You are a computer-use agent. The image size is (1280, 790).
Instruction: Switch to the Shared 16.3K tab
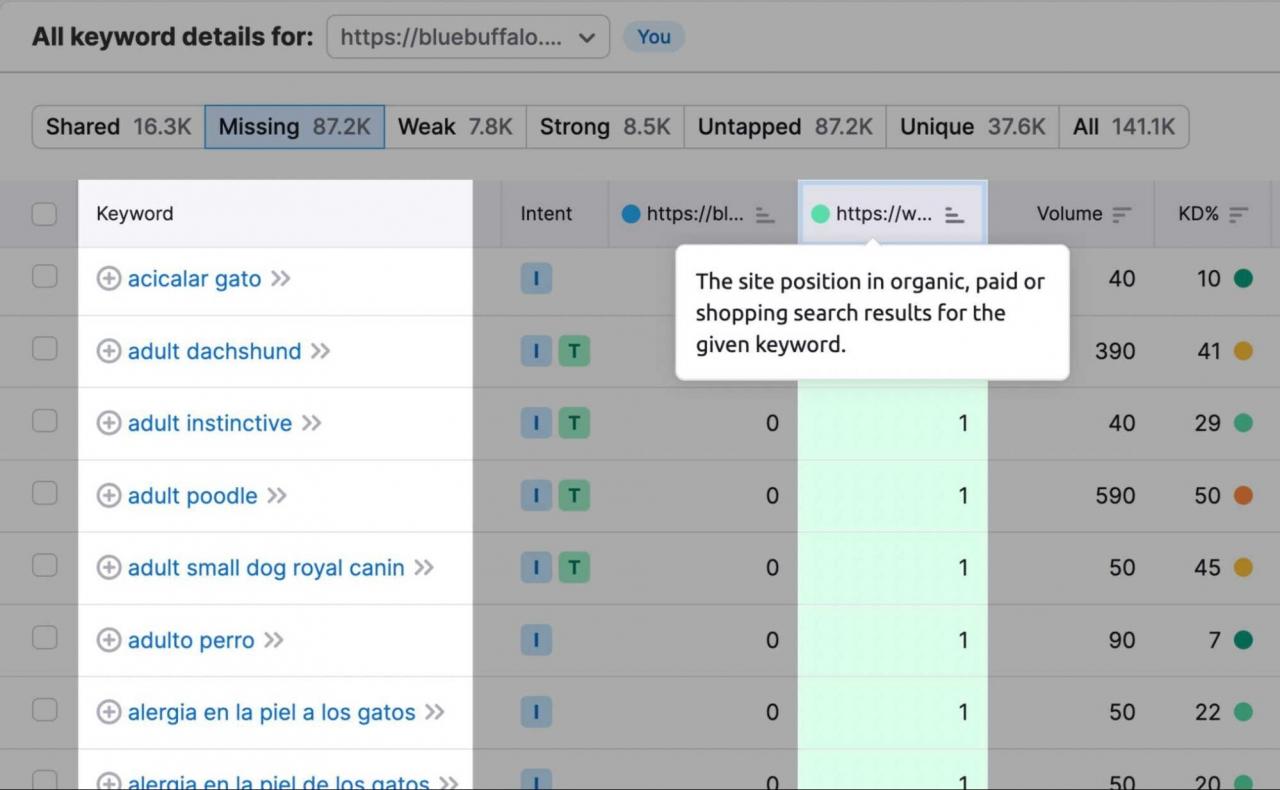[x=118, y=127]
